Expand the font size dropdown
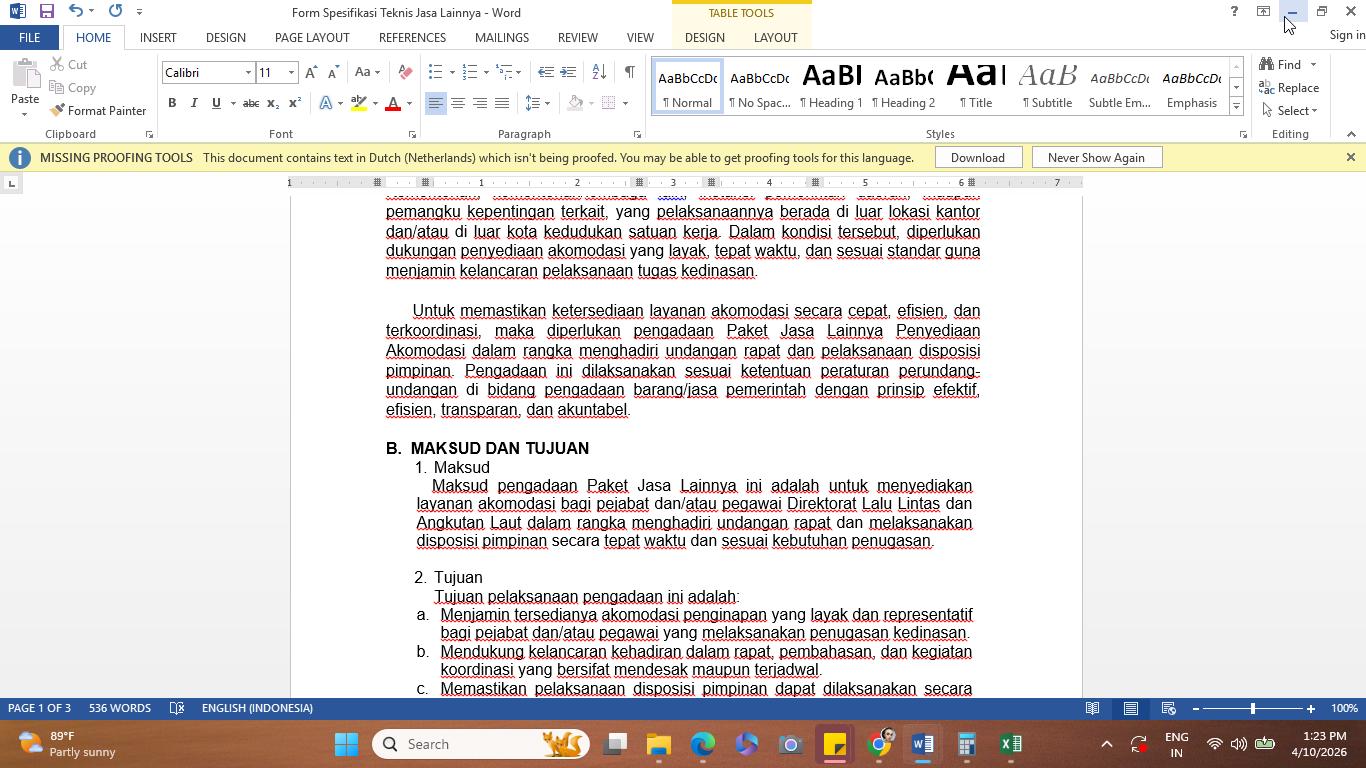 tap(291, 72)
